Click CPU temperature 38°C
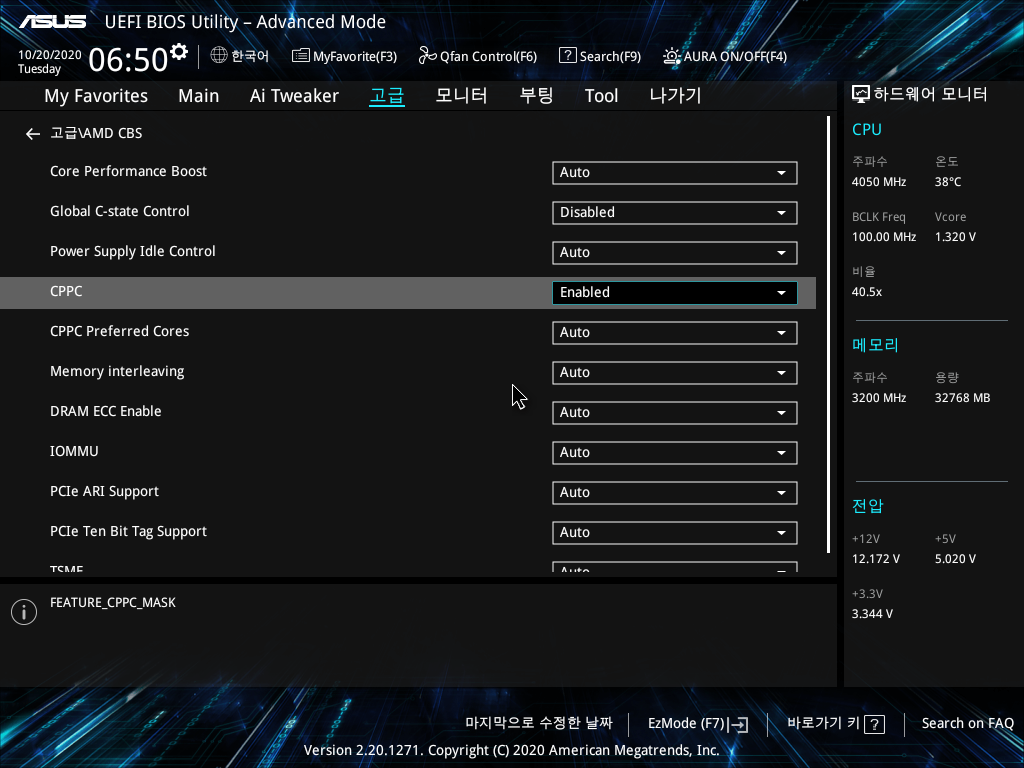Viewport: 1024px width, 768px height. pyautogui.click(x=948, y=182)
